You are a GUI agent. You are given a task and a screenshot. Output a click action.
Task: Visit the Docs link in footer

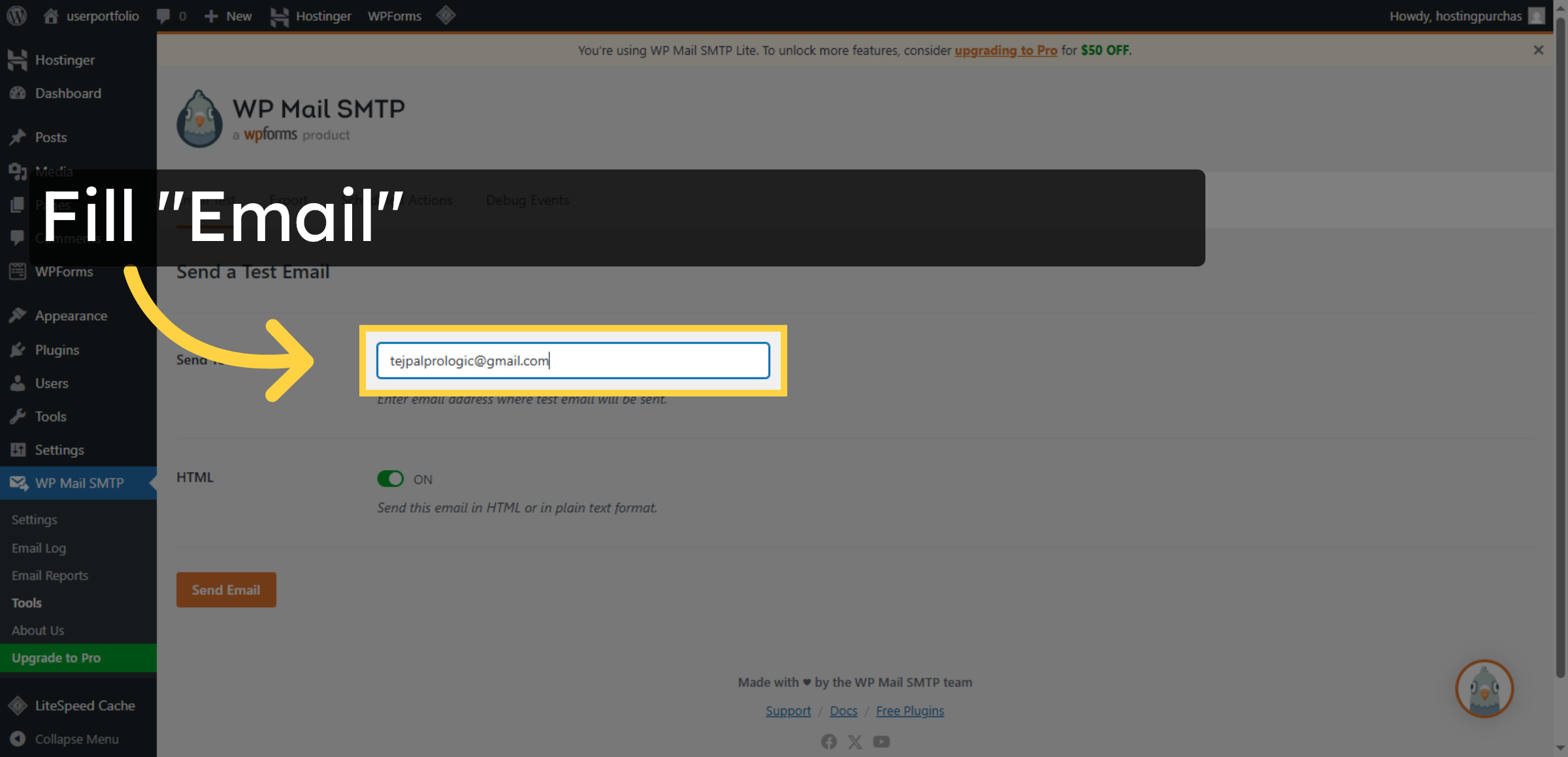coord(843,711)
